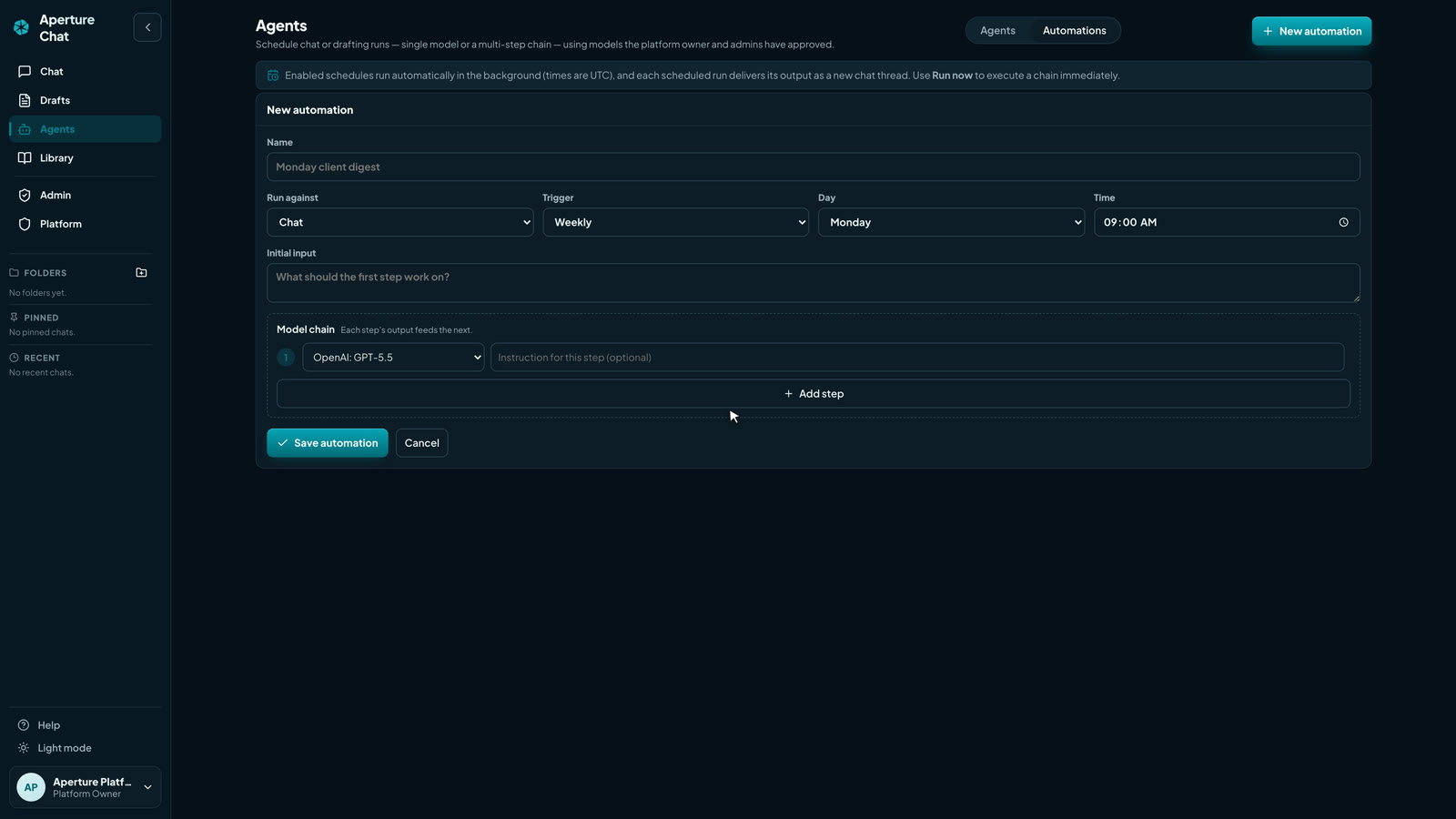This screenshot has height=819, width=1456.
Task: Click the New automation button
Action: (x=1311, y=31)
